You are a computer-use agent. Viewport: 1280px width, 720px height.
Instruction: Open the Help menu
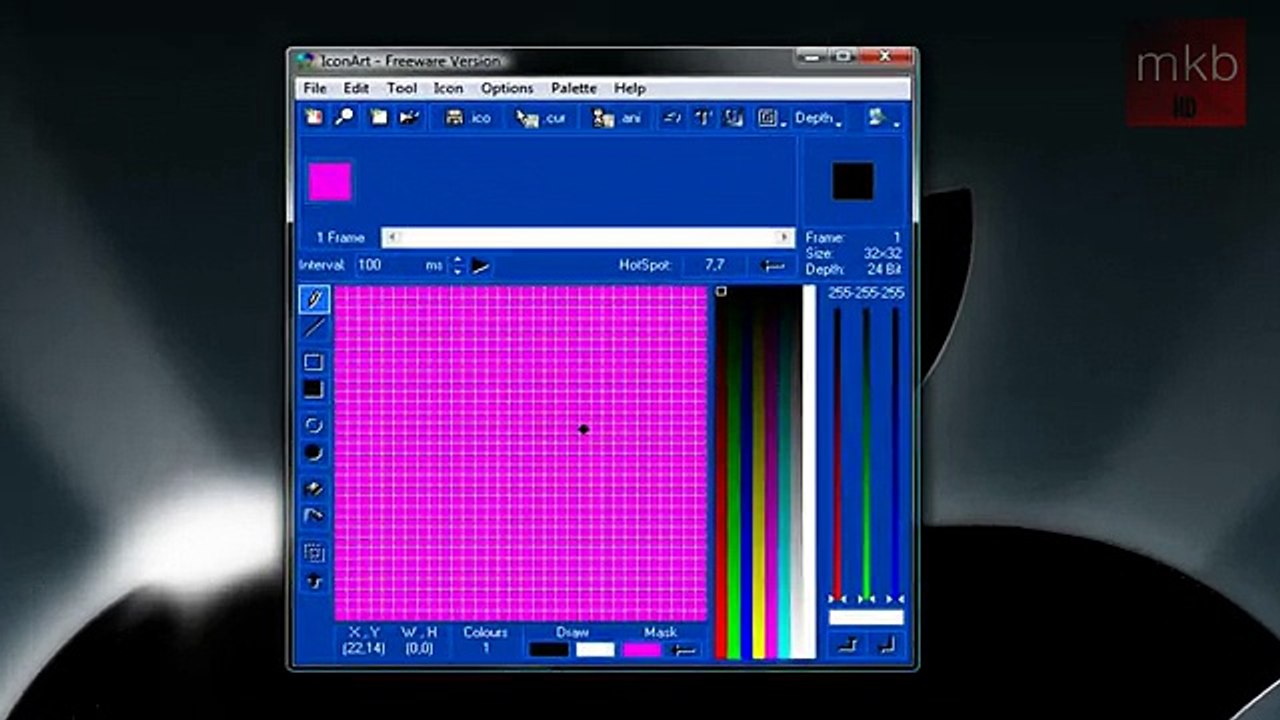(x=630, y=88)
